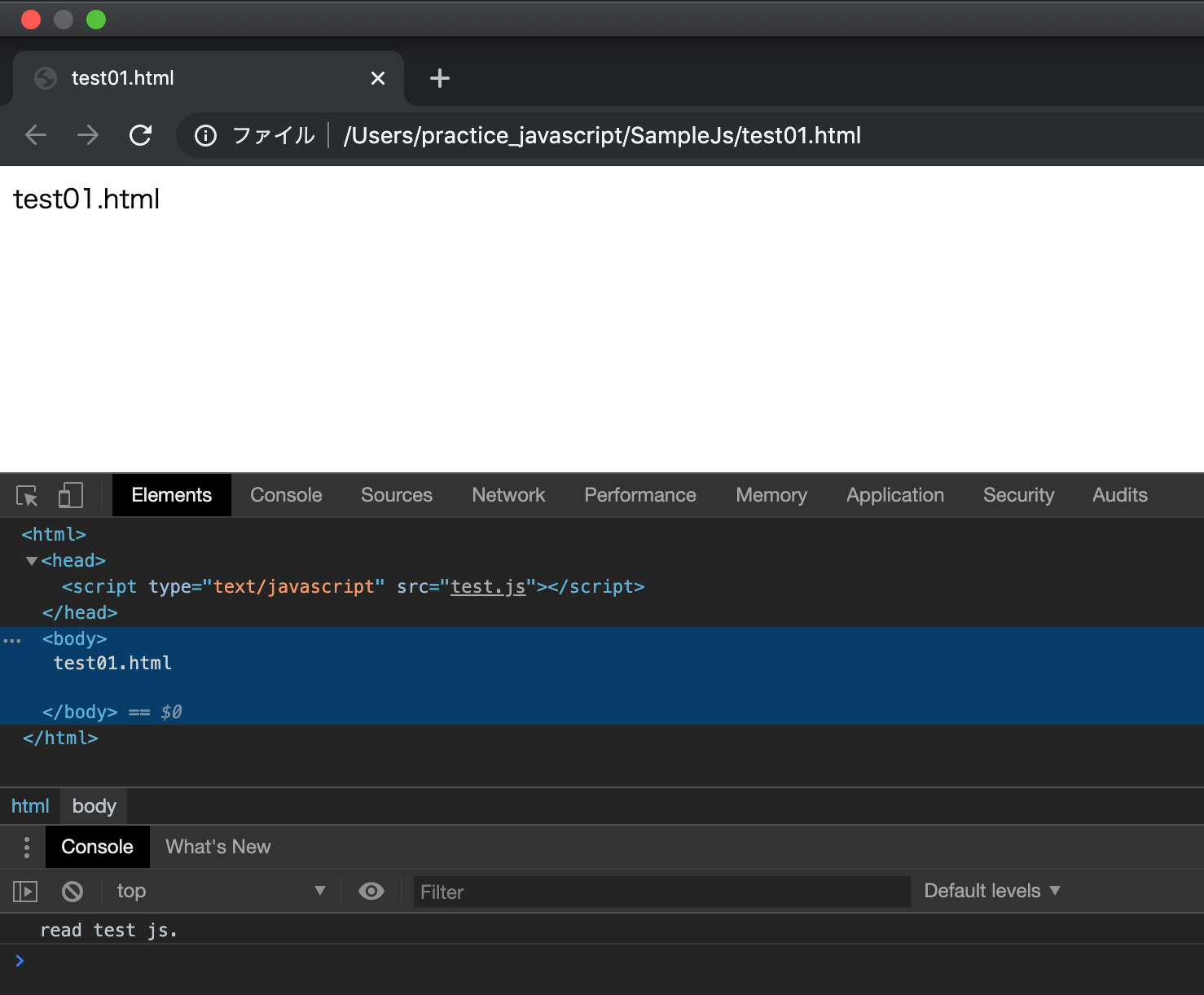The height and width of the screenshot is (995, 1204).
Task: Select html in the DOM breadcrumb
Action: (30, 805)
